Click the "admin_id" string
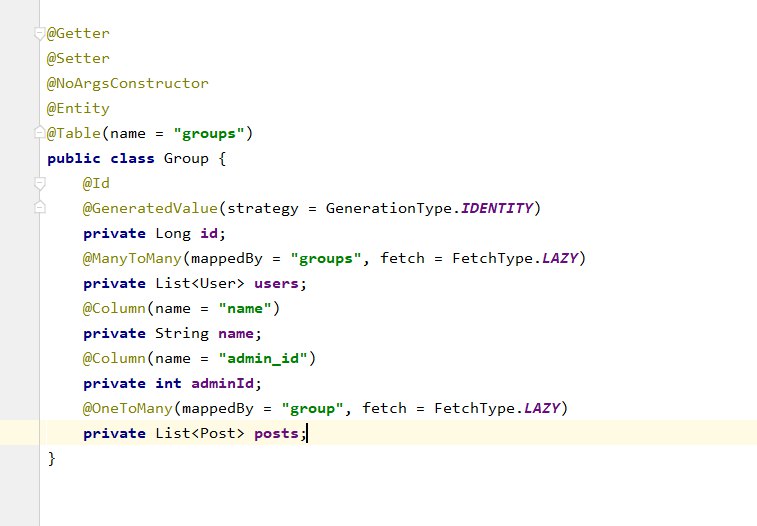Image resolution: width=757 pixels, height=526 pixels. 263,359
